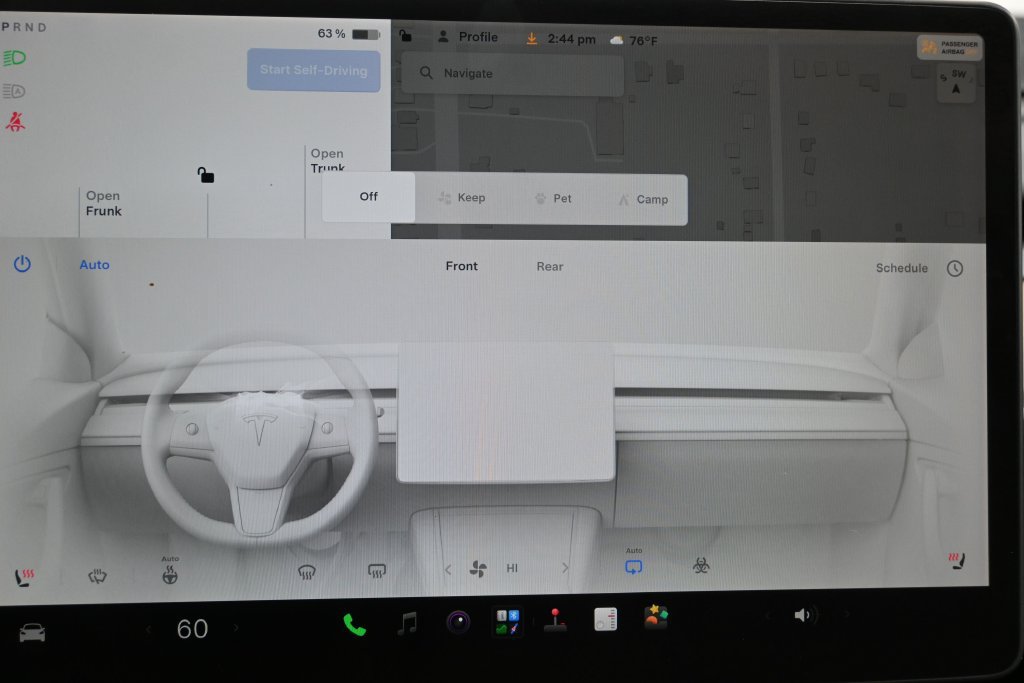1024x683 pixels.
Task: Open the all apps launcher
Action: pyautogui.click(x=507, y=621)
